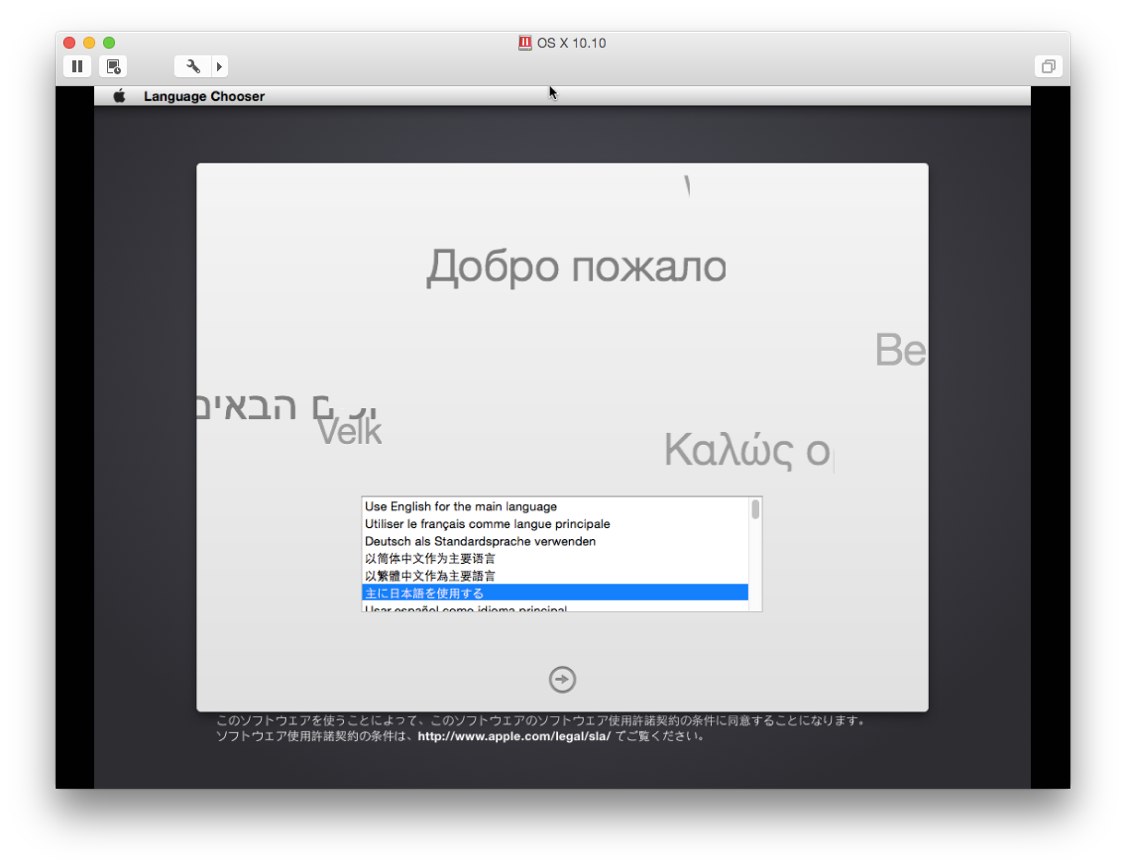
Task: Select Utiliser le français comme langue principale
Action: pos(554,523)
